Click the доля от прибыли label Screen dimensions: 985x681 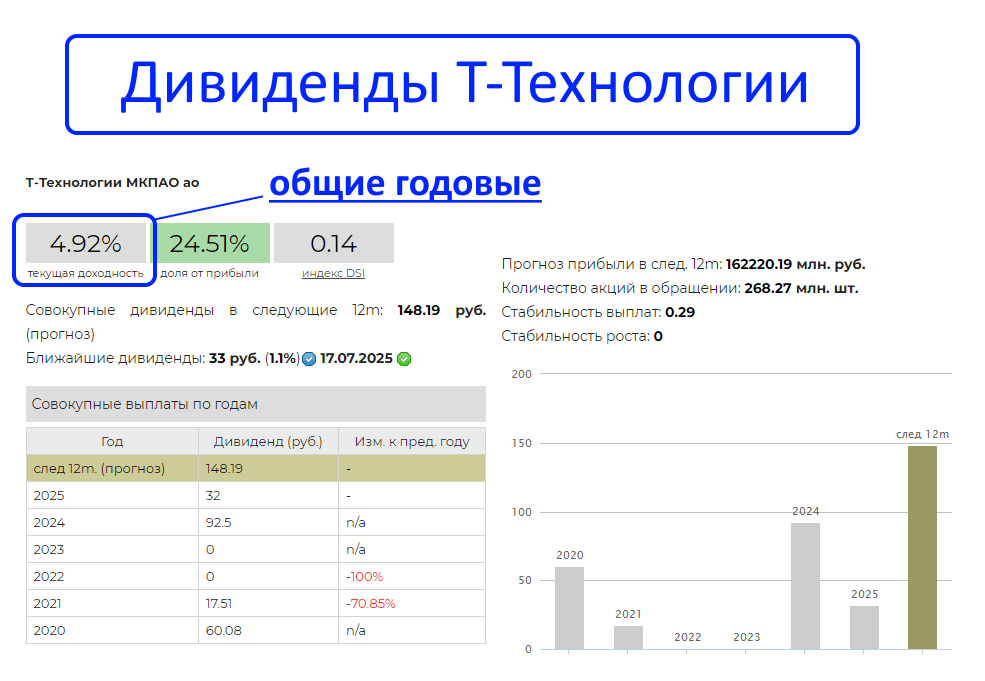point(210,273)
